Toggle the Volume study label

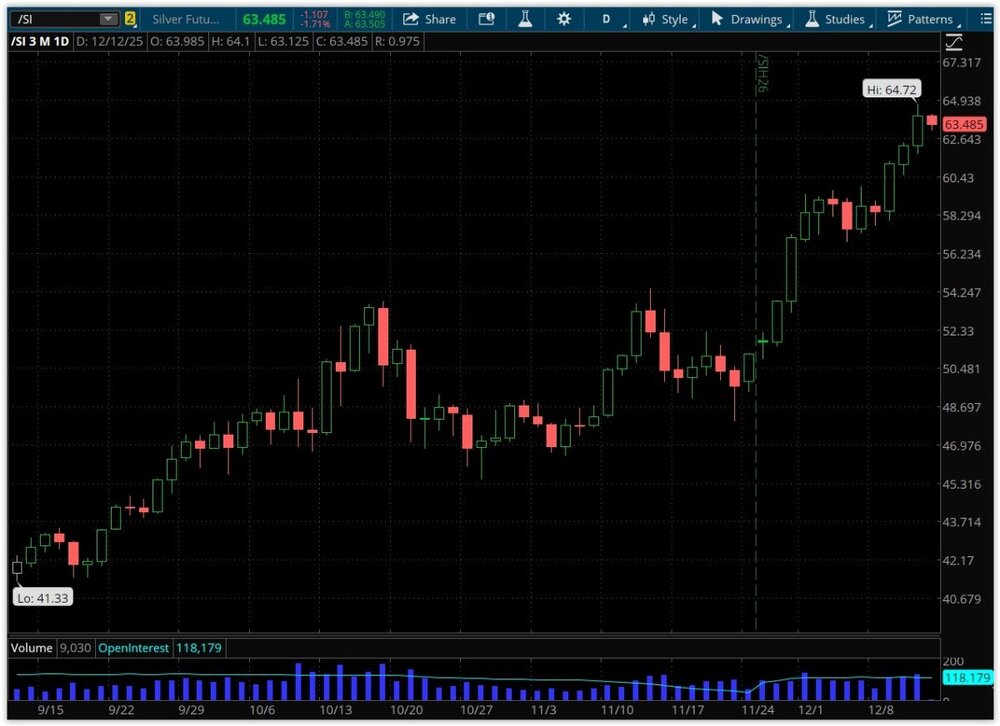click(30, 648)
